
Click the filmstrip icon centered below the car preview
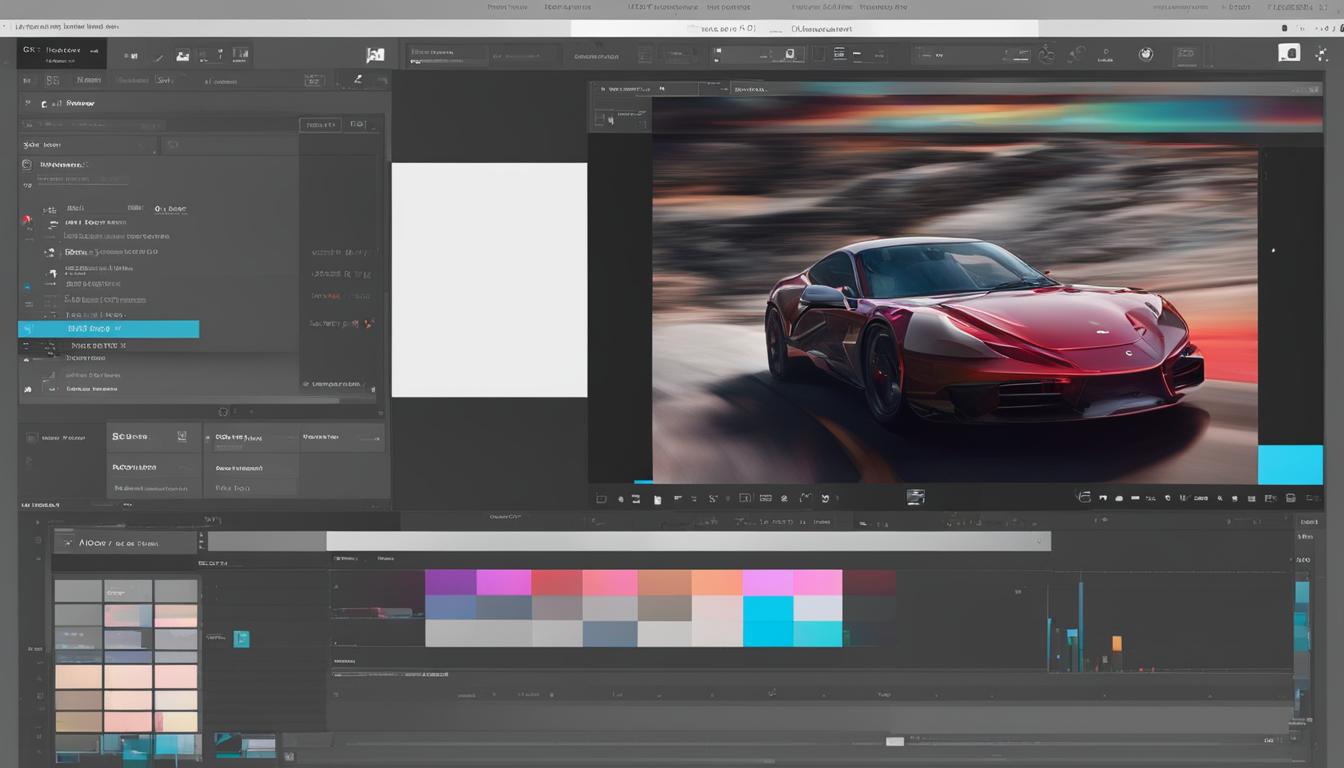point(915,497)
